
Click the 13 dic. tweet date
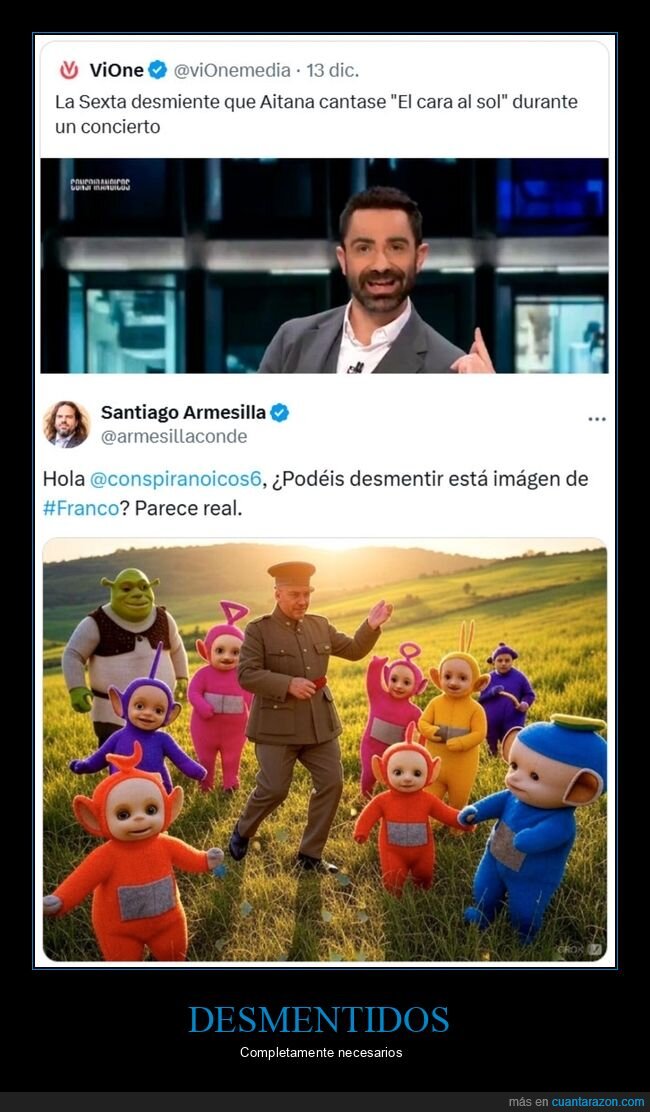tap(332, 70)
